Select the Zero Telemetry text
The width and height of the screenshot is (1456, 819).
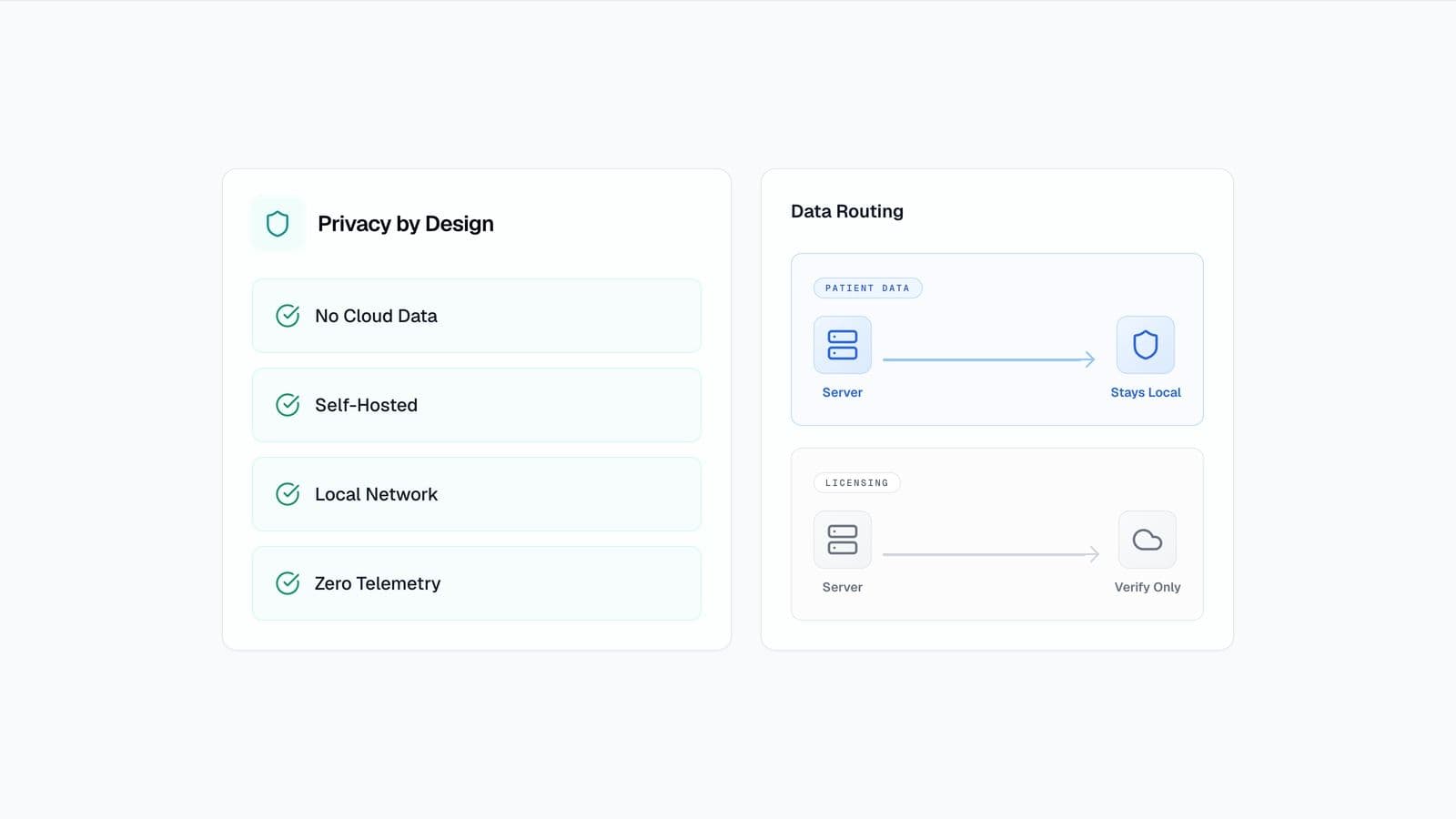tap(378, 583)
